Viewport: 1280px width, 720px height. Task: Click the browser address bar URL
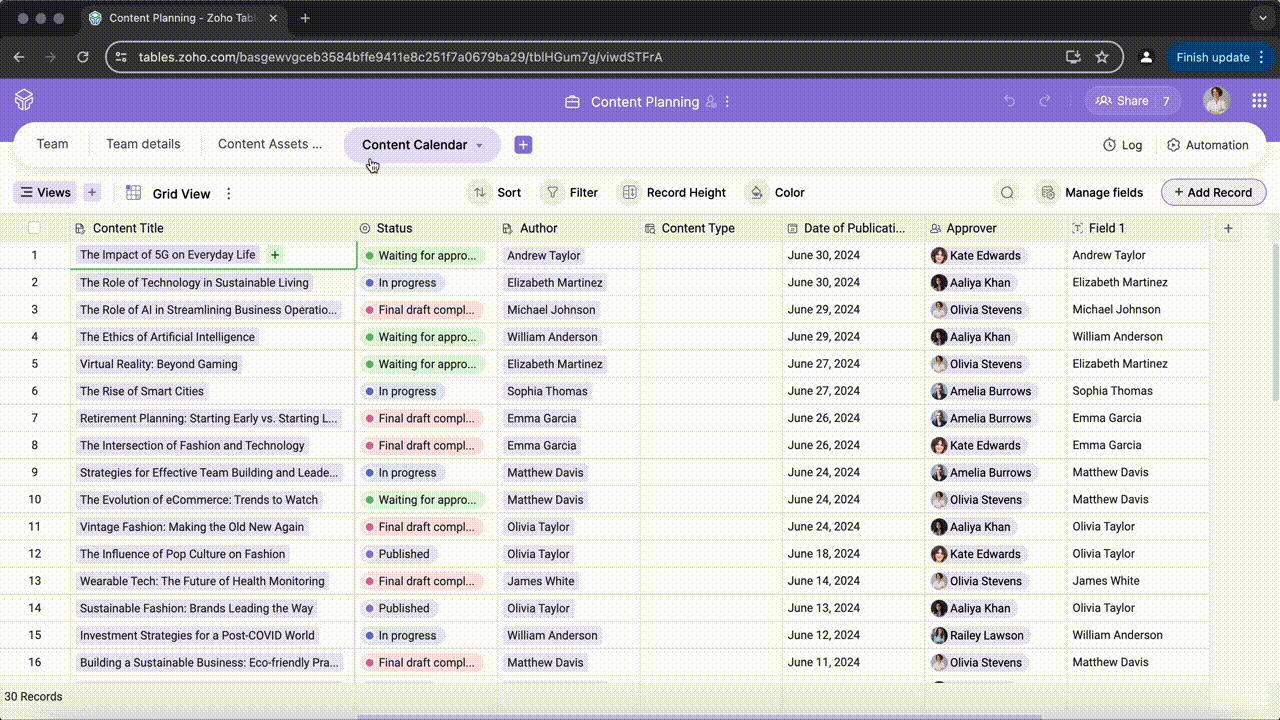click(x=400, y=57)
